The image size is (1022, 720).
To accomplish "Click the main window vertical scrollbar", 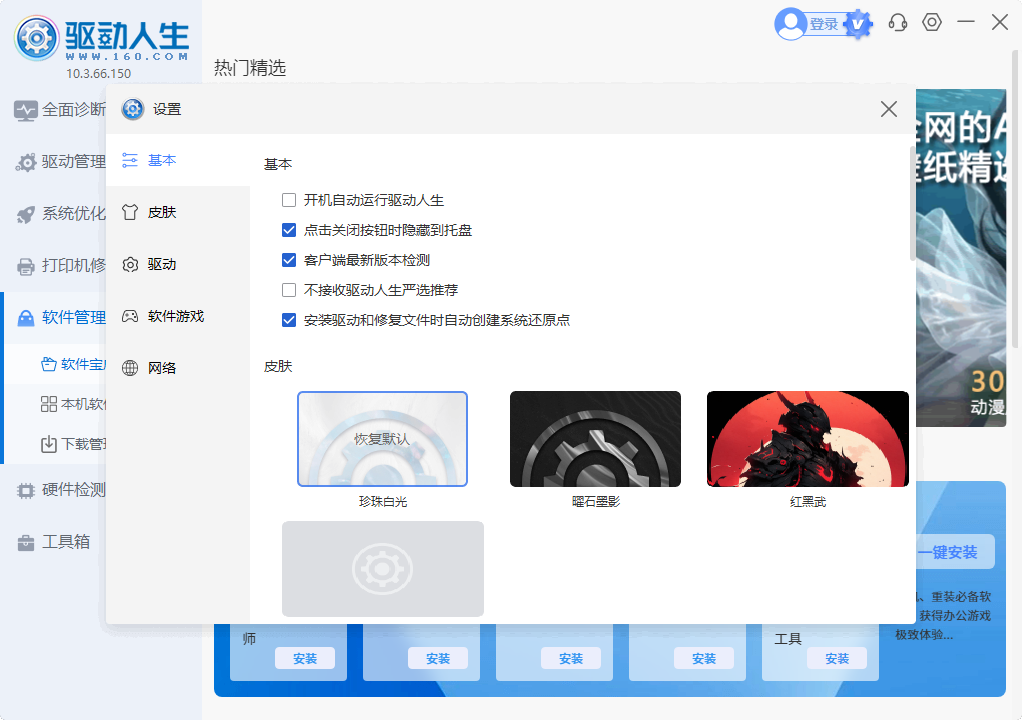I will (1015, 197).
